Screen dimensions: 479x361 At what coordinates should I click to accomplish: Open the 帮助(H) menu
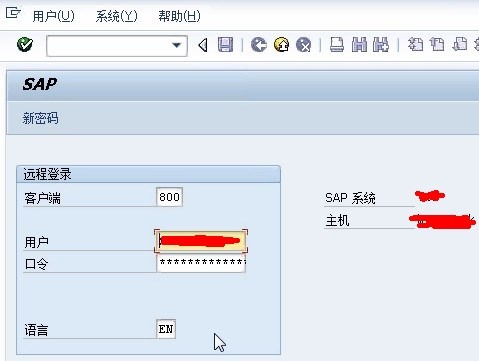click(x=179, y=16)
